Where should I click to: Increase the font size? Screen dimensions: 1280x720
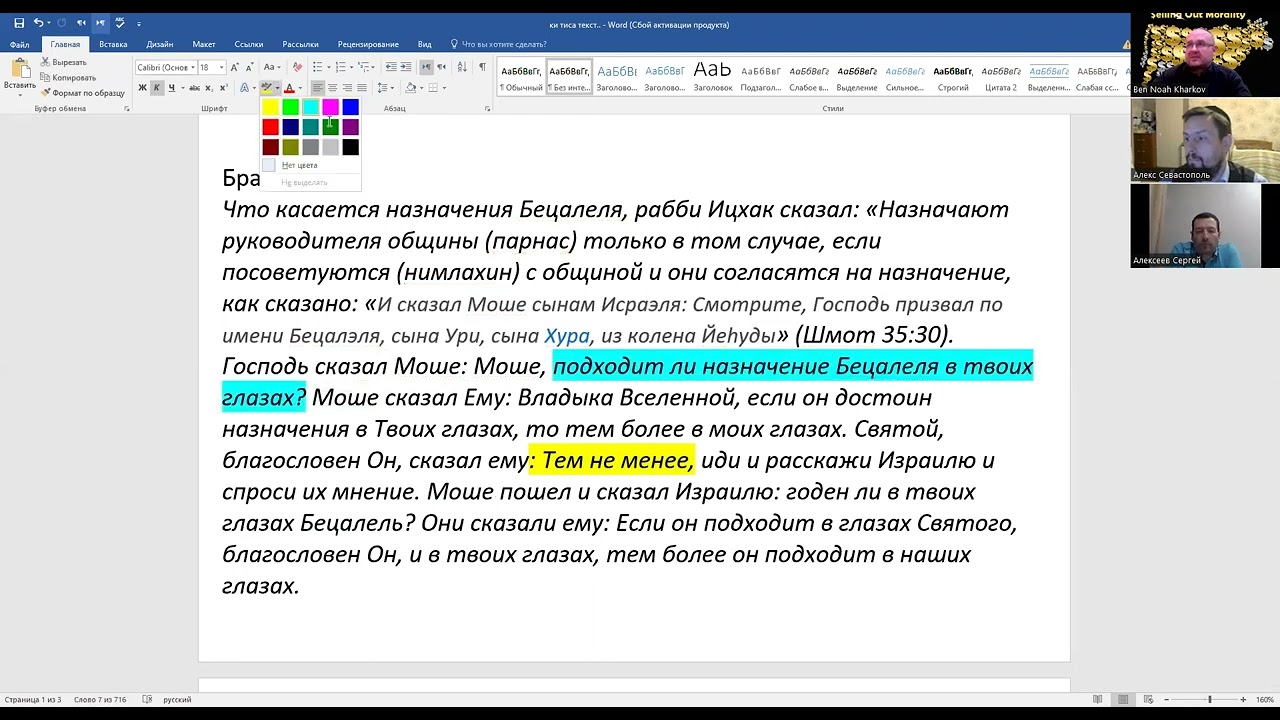coord(234,67)
